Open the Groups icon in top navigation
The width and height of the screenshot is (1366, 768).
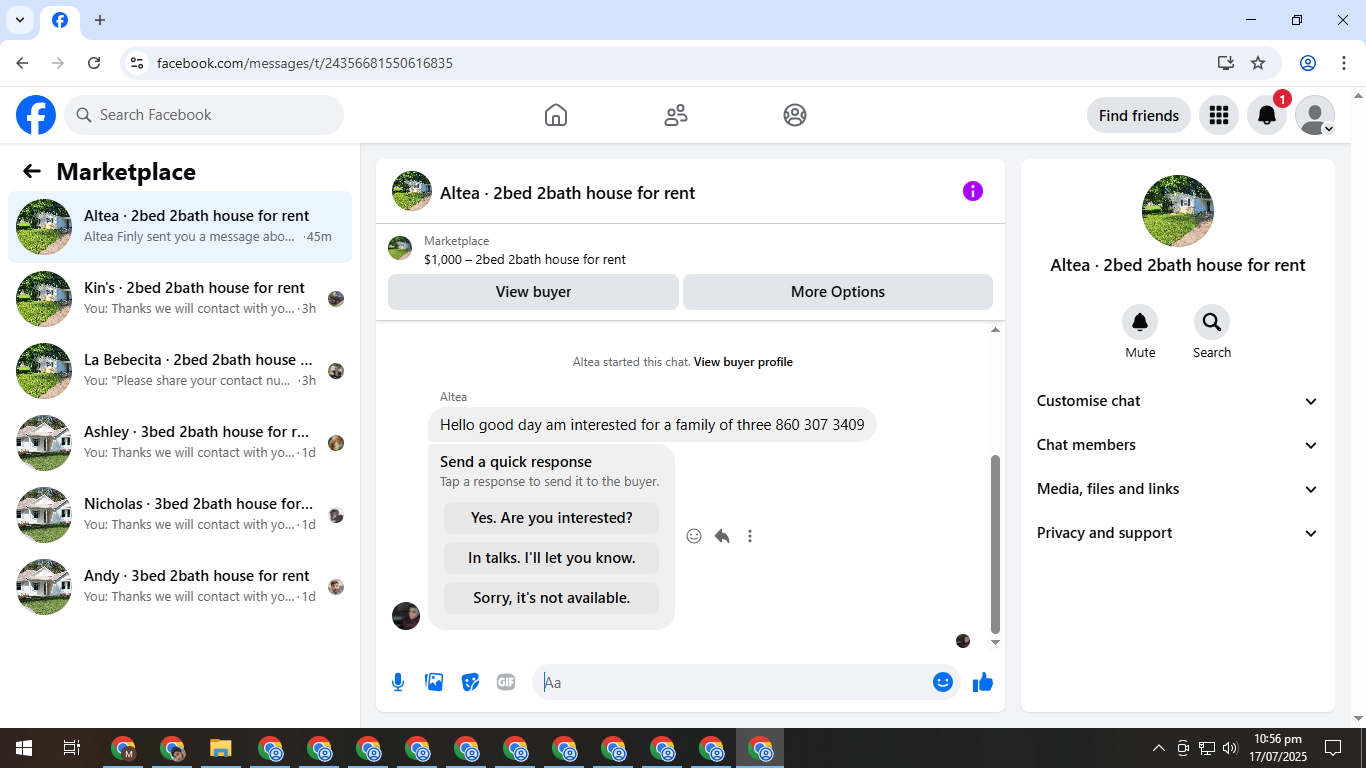[x=795, y=115]
